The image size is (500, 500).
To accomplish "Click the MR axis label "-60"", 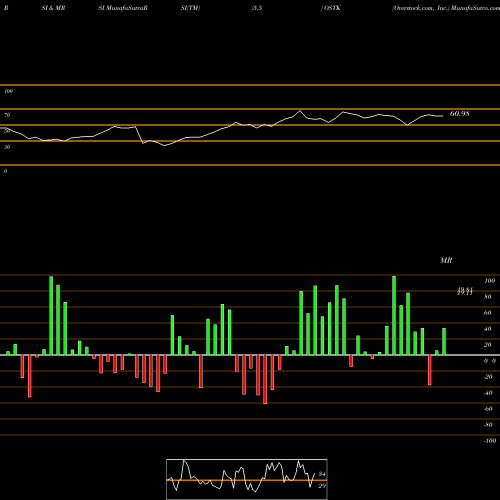I will pyautogui.click(x=488, y=409).
